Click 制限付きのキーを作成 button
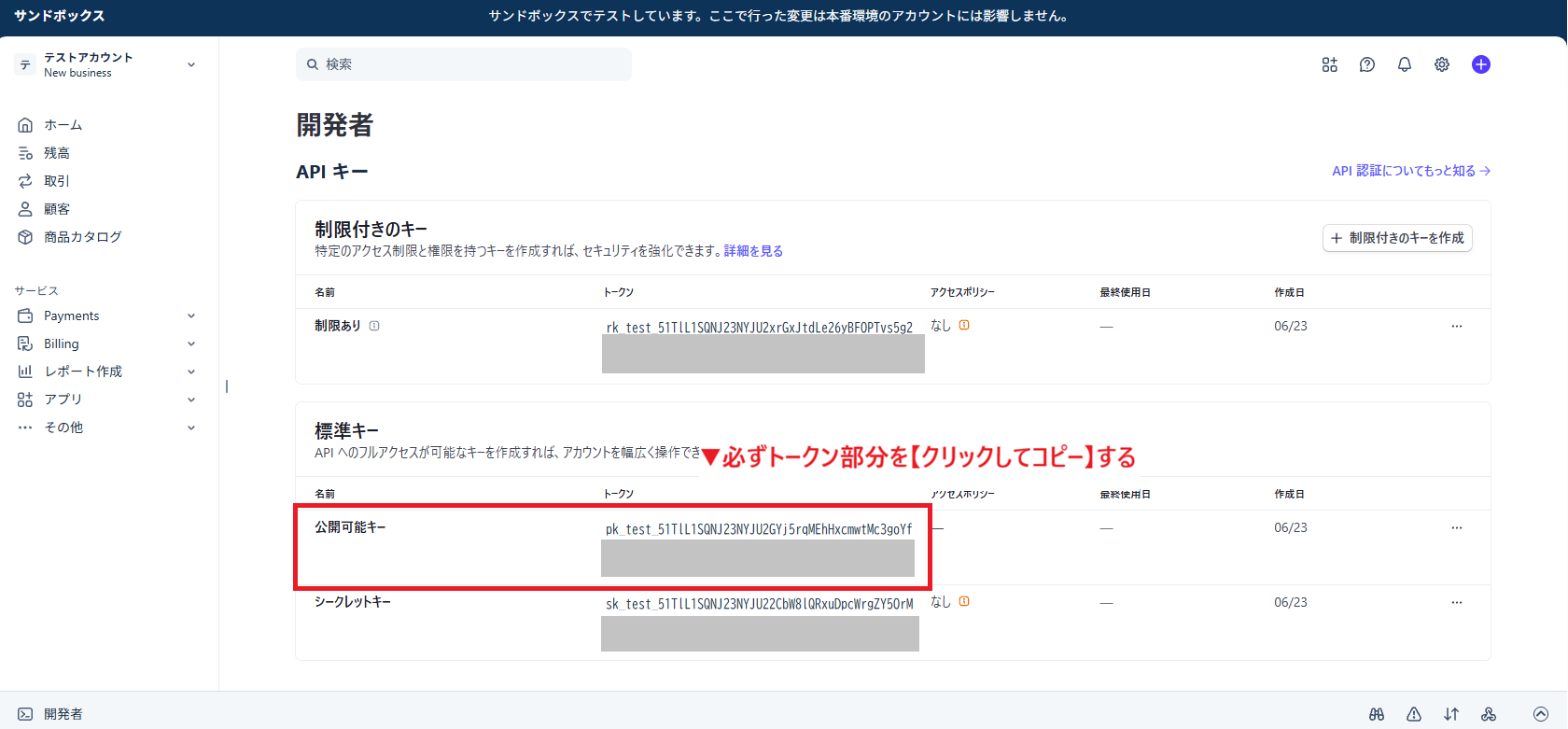Image resolution: width=1568 pixels, height=729 pixels. click(x=1397, y=238)
